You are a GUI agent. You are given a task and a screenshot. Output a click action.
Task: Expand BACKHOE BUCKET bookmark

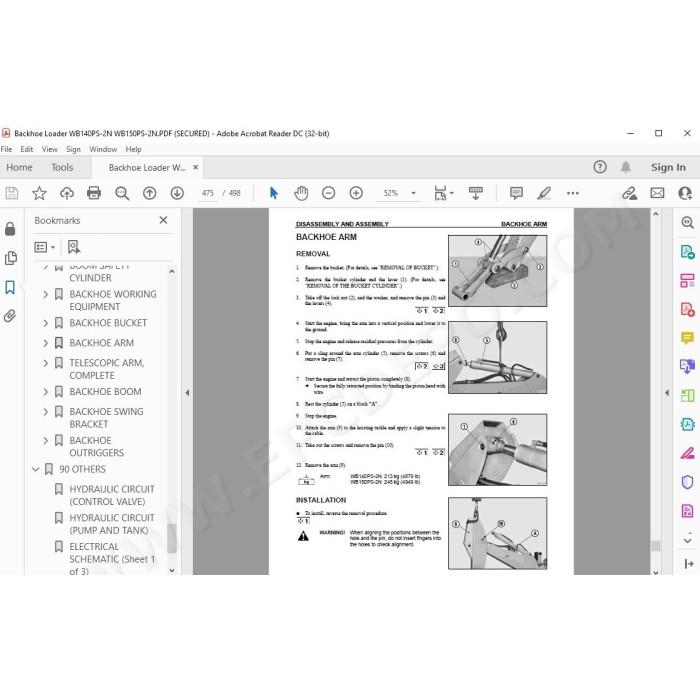coord(46,323)
